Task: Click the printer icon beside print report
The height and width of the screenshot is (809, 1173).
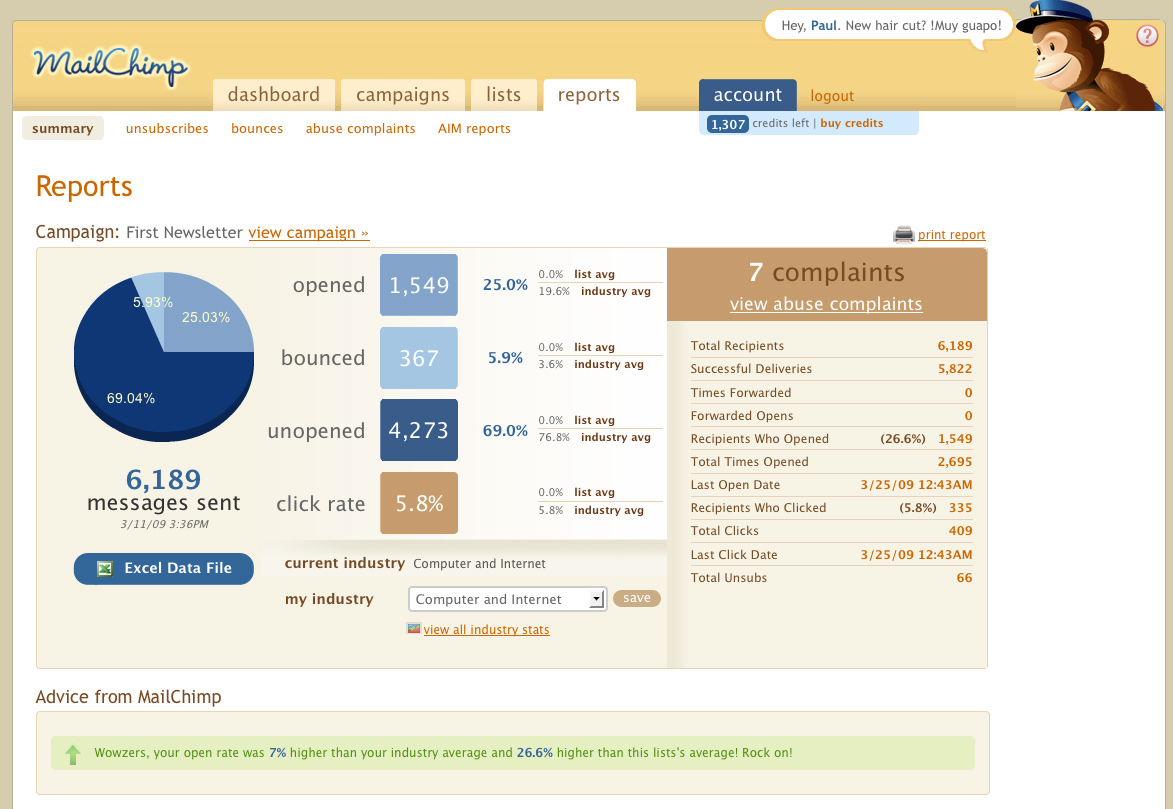Action: point(903,234)
